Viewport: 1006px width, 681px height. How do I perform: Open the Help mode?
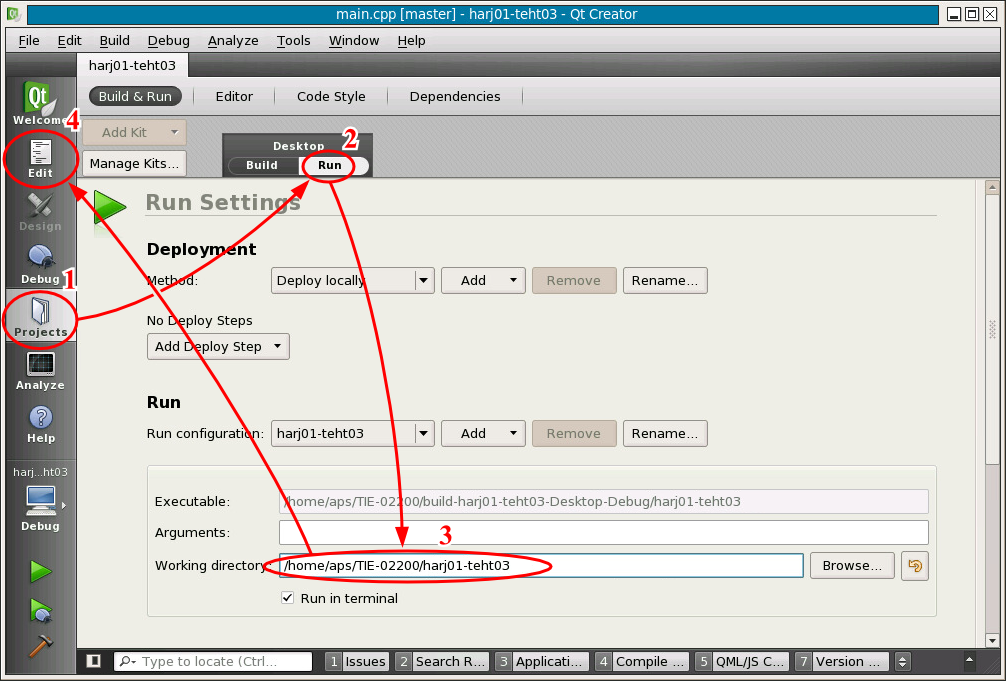40,423
